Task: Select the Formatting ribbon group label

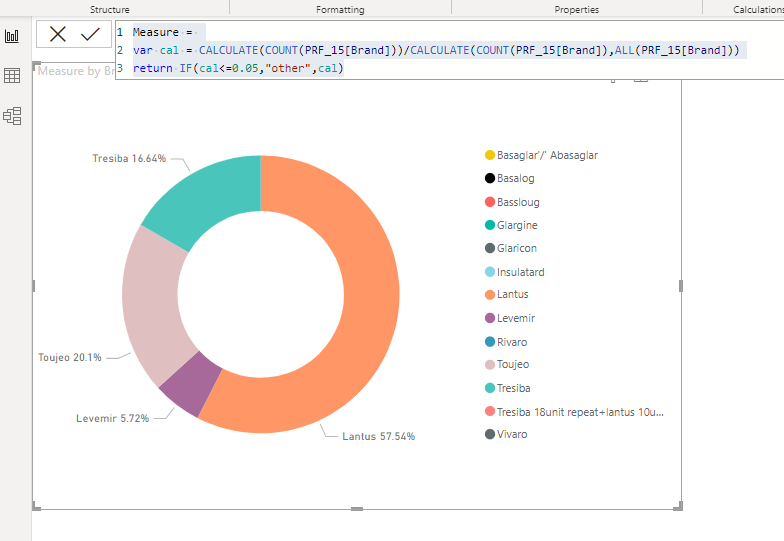Action: tap(340, 10)
